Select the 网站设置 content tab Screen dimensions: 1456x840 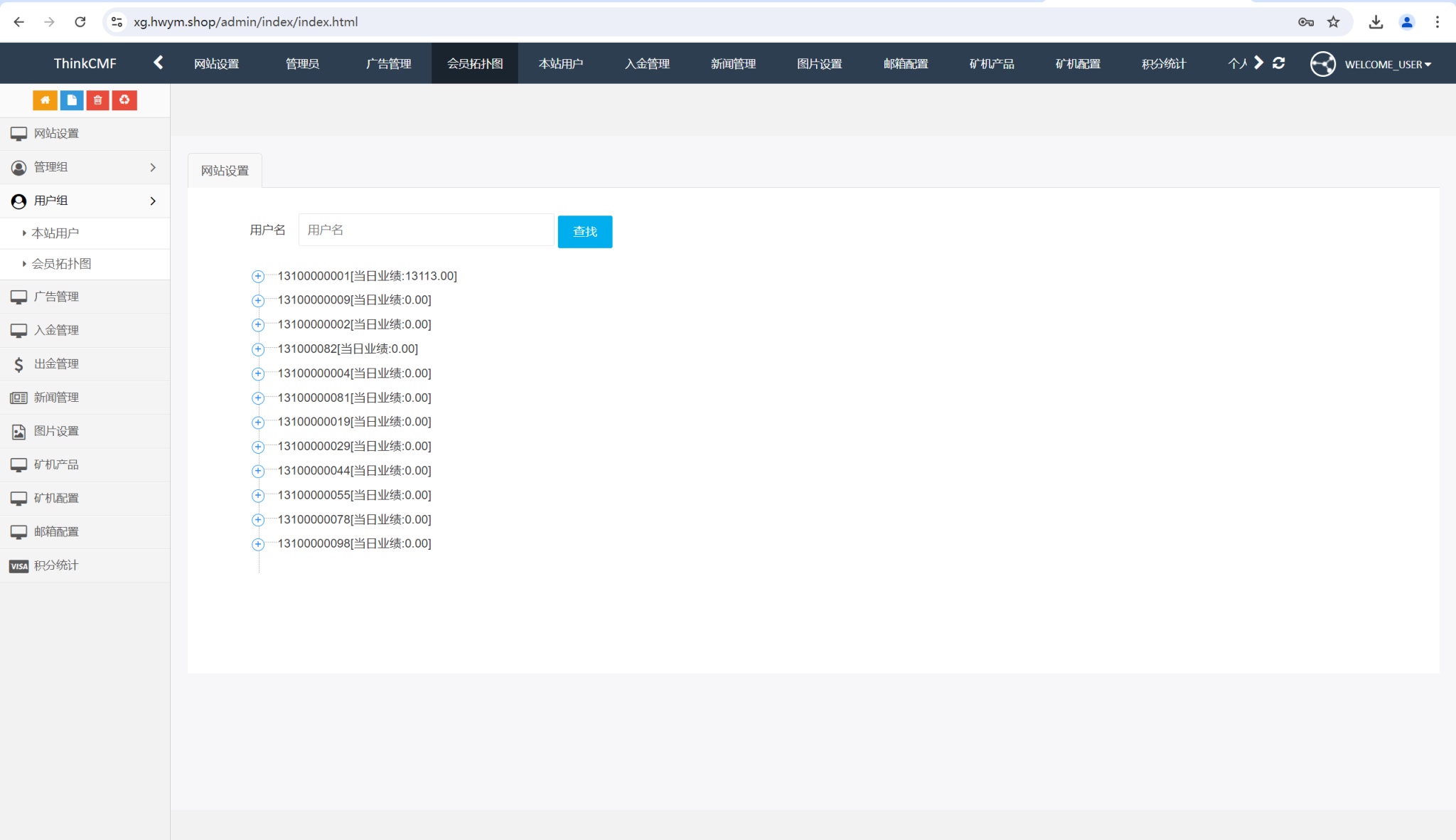click(x=225, y=171)
